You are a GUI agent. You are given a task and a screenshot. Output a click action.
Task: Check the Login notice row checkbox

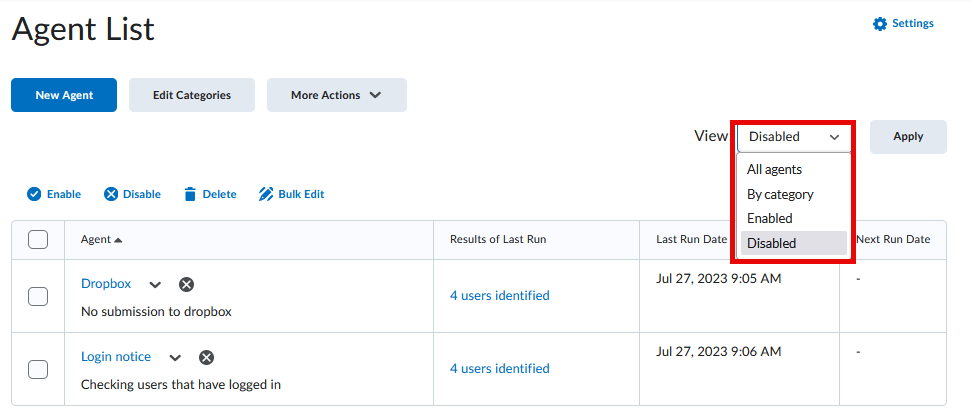tap(38, 369)
